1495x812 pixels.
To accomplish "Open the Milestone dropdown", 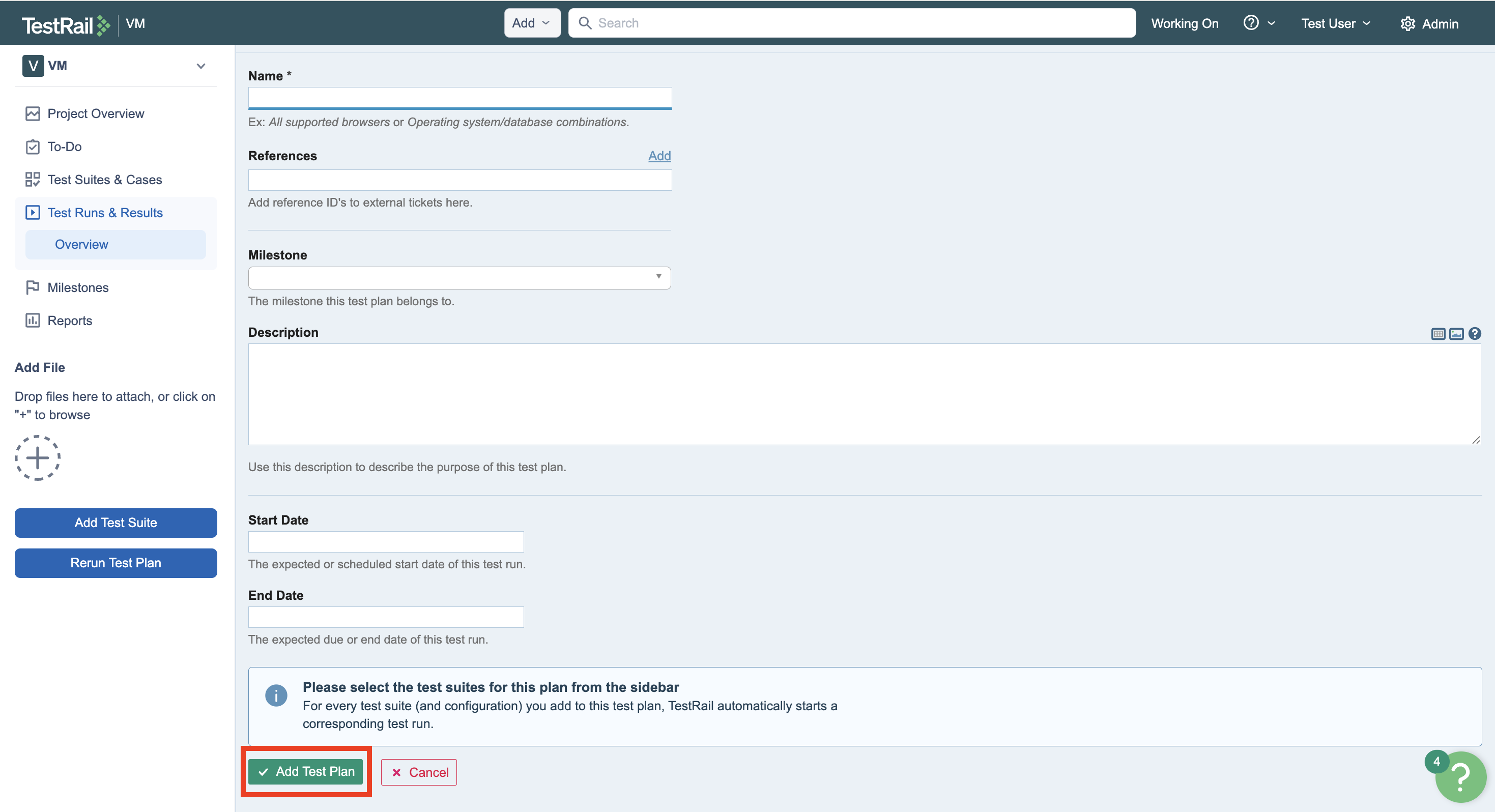I will pos(459,277).
